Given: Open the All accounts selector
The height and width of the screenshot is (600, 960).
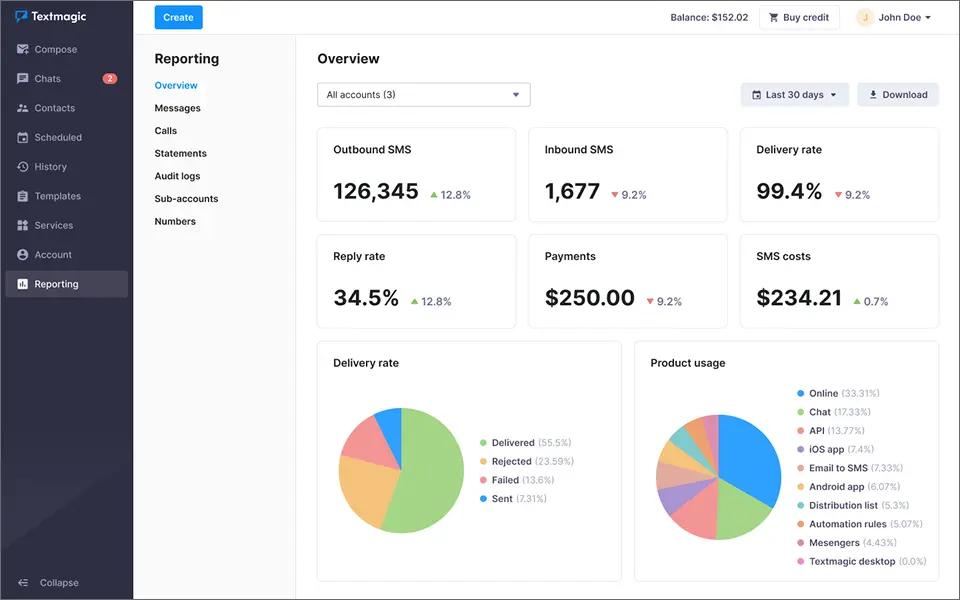Looking at the screenshot, I should (423, 94).
